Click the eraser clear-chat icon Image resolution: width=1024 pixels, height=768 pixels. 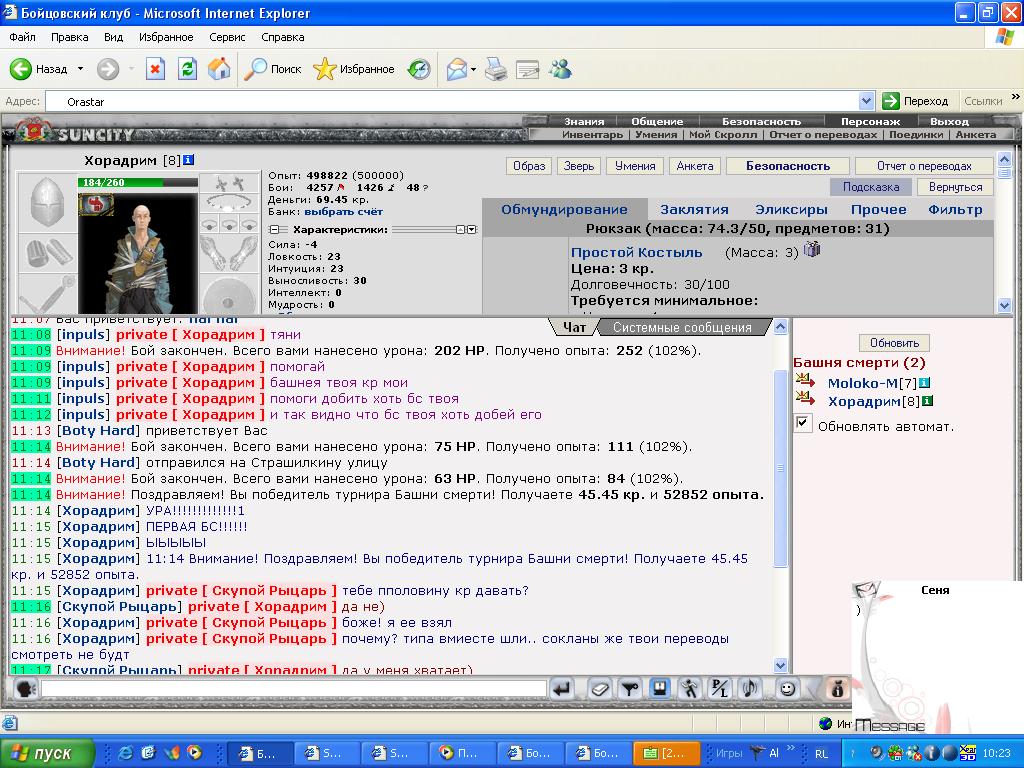point(598,688)
